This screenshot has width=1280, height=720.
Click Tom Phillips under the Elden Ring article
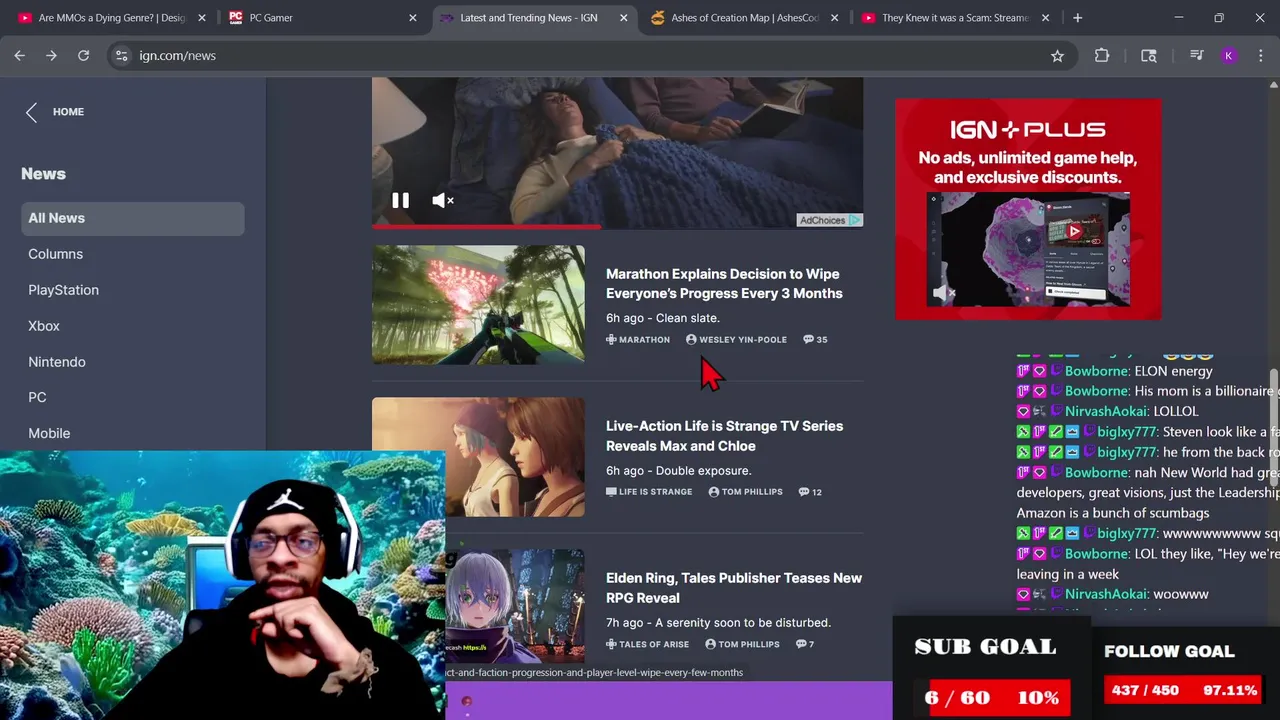tap(742, 644)
